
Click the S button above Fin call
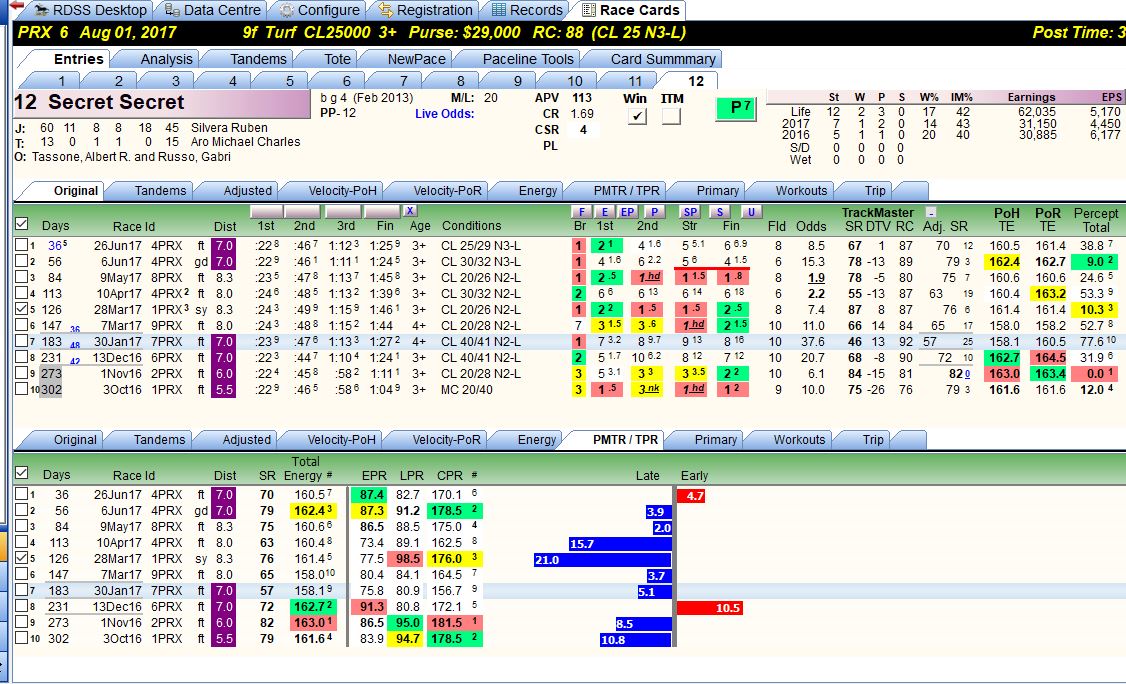click(x=720, y=211)
